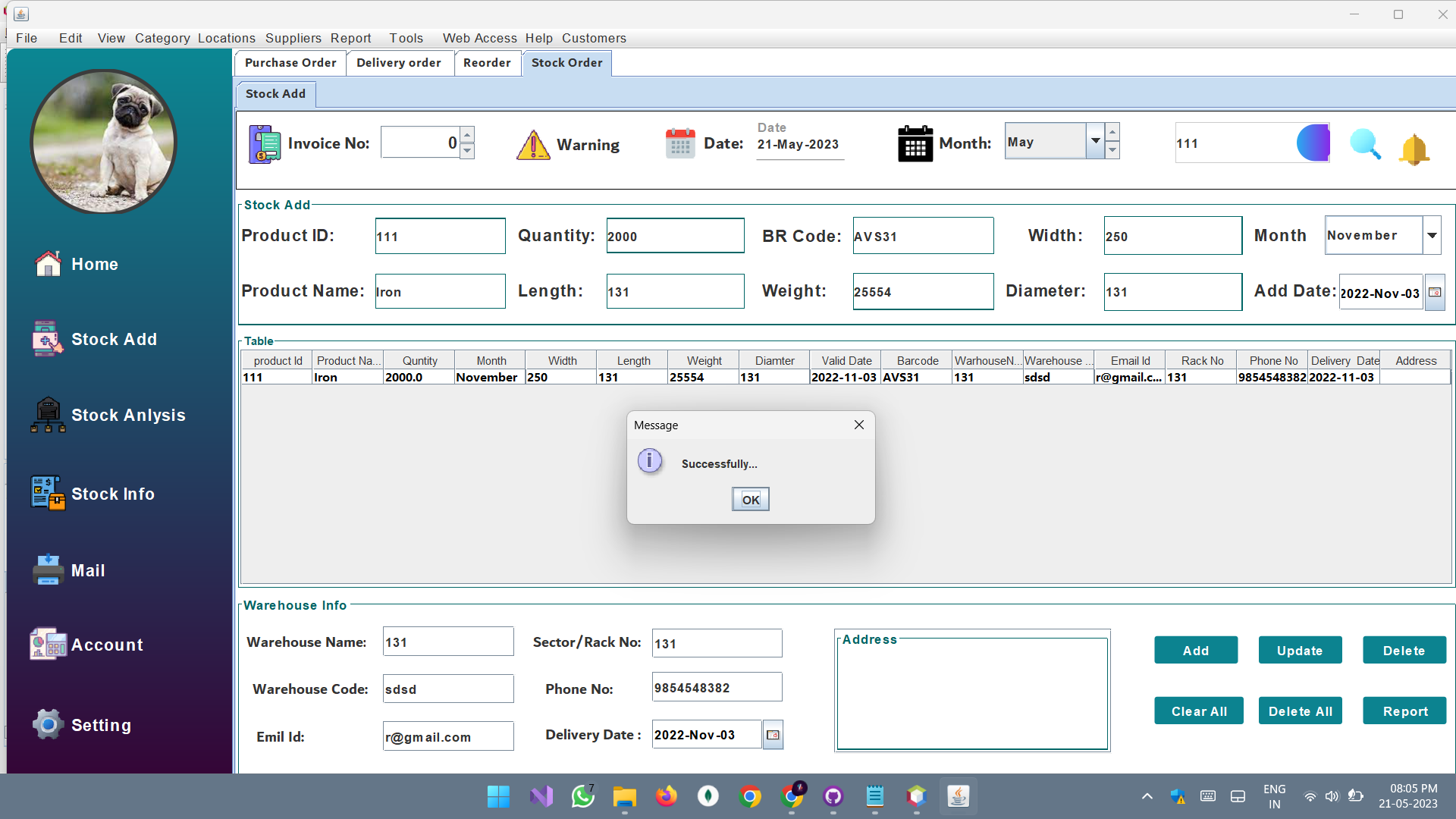The width and height of the screenshot is (1456, 819).
Task: Switch to the Purchase Order tab
Action: tap(290, 63)
